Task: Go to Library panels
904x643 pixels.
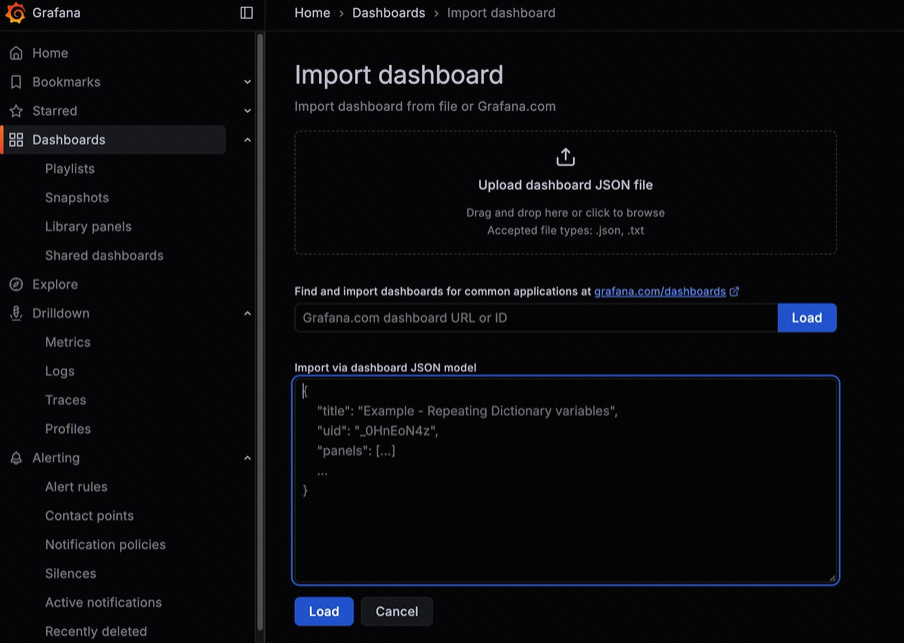Action: click(88, 227)
